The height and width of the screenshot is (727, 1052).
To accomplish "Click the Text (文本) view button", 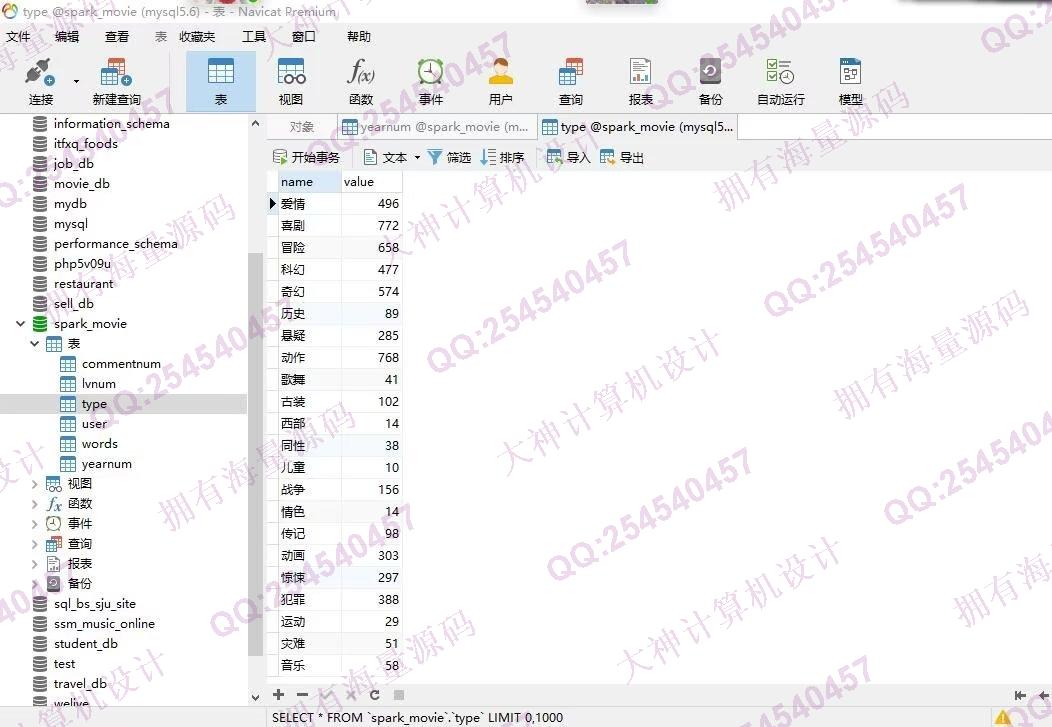I will pos(386,158).
